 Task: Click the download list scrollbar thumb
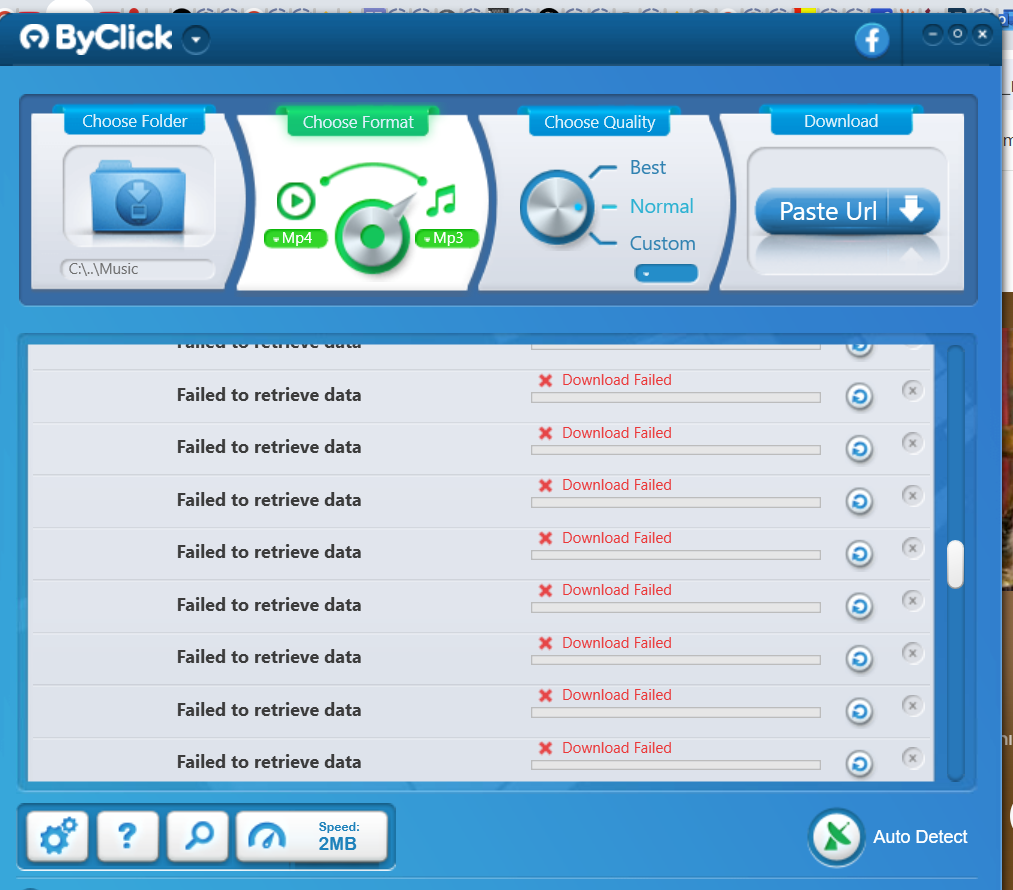tap(955, 564)
